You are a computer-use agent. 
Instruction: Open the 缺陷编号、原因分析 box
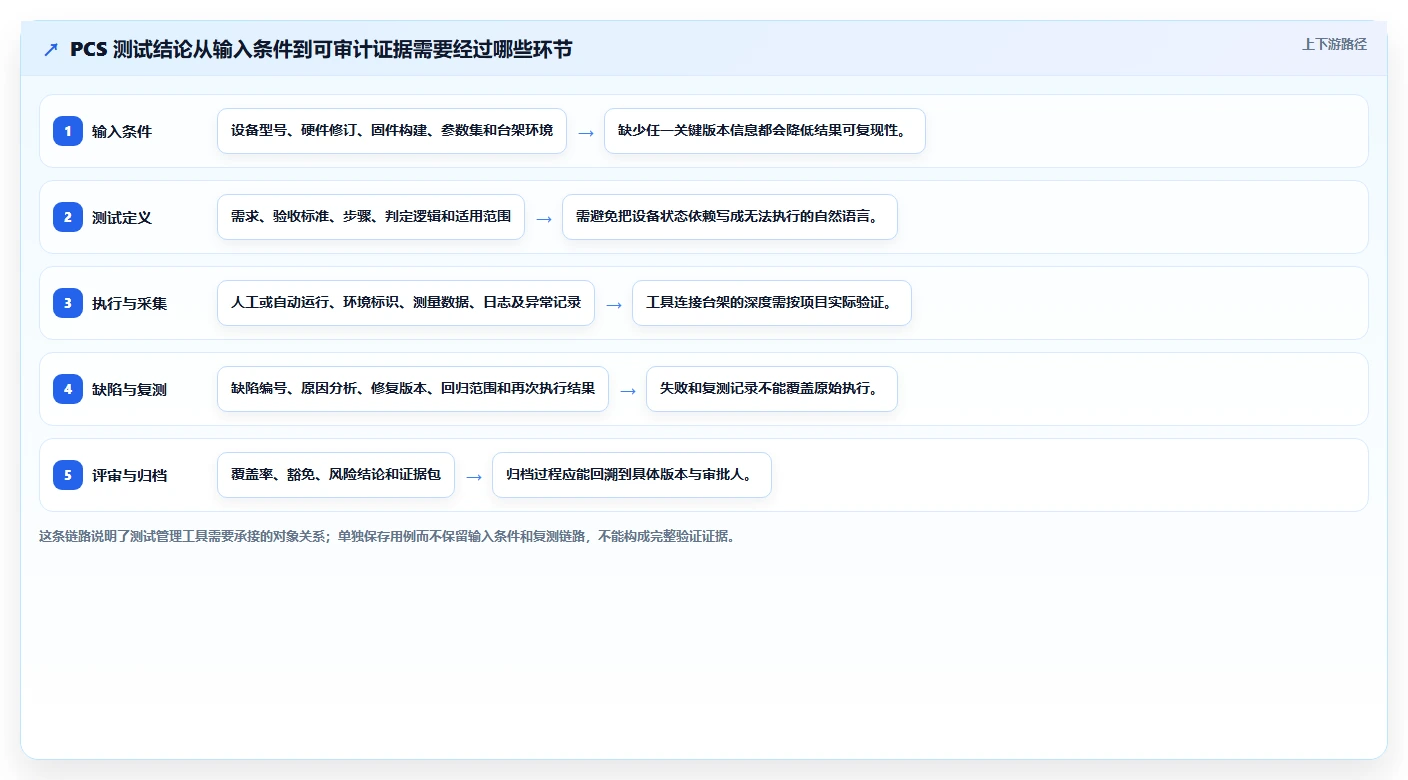[x=413, y=389]
